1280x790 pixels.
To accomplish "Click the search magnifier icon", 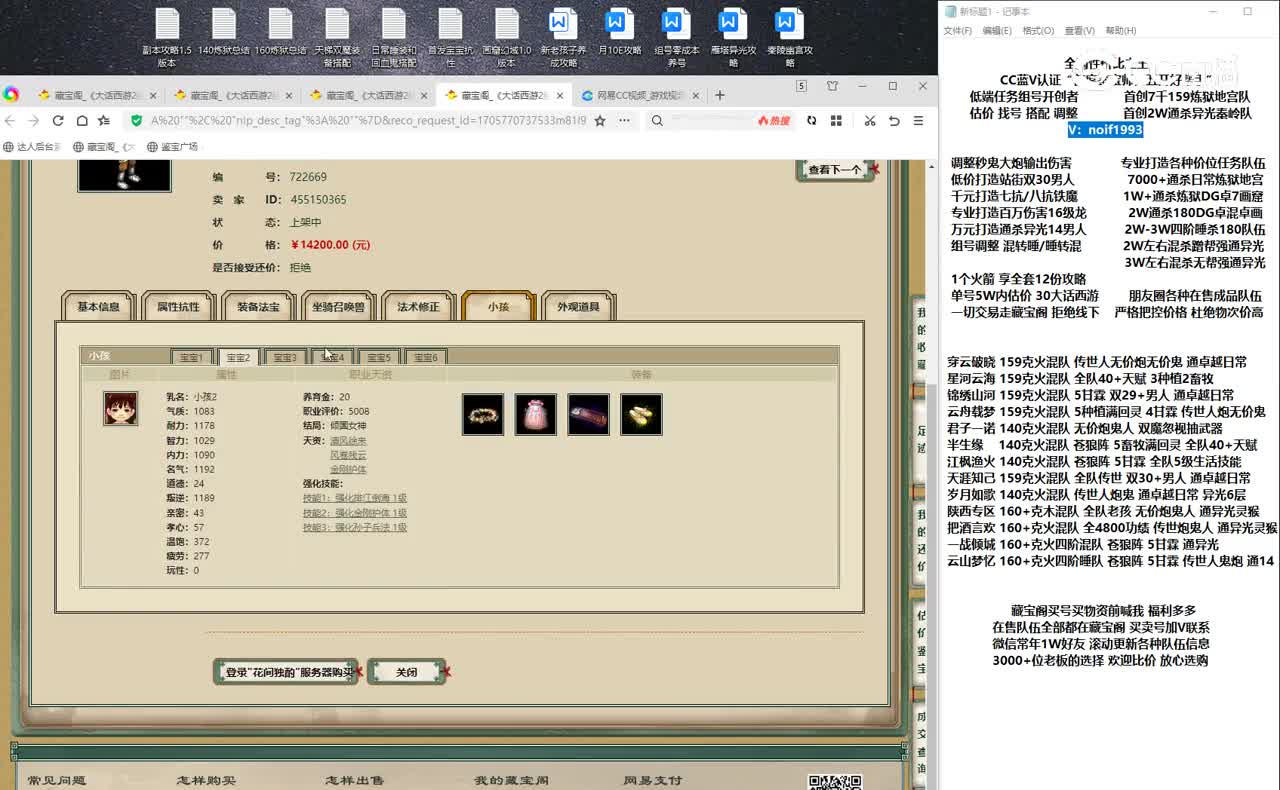I will 657,120.
